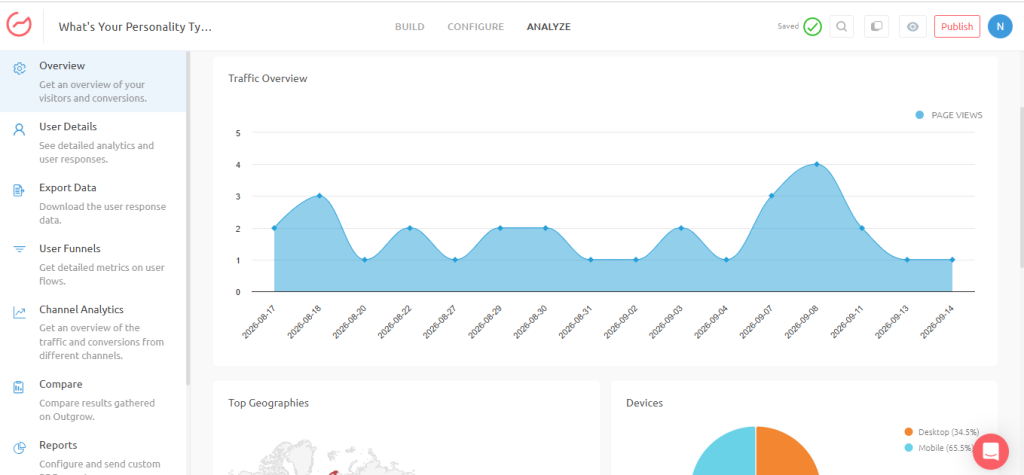This screenshot has width=1024, height=475.
Task: Click the Top Geographies heading
Action: pos(268,403)
